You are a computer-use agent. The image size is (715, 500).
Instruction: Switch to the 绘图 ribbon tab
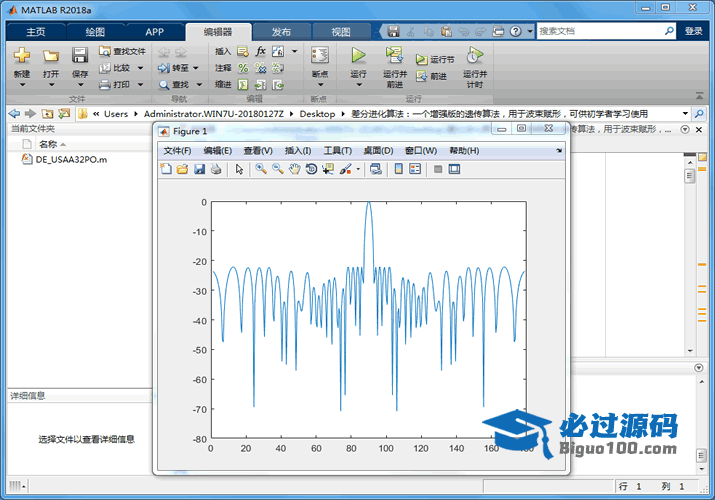[x=95, y=31]
